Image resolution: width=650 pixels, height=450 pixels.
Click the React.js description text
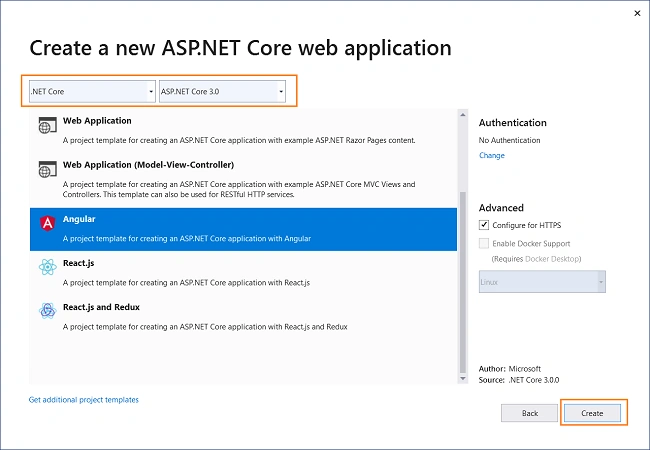pyautogui.click(x=187, y=283)
